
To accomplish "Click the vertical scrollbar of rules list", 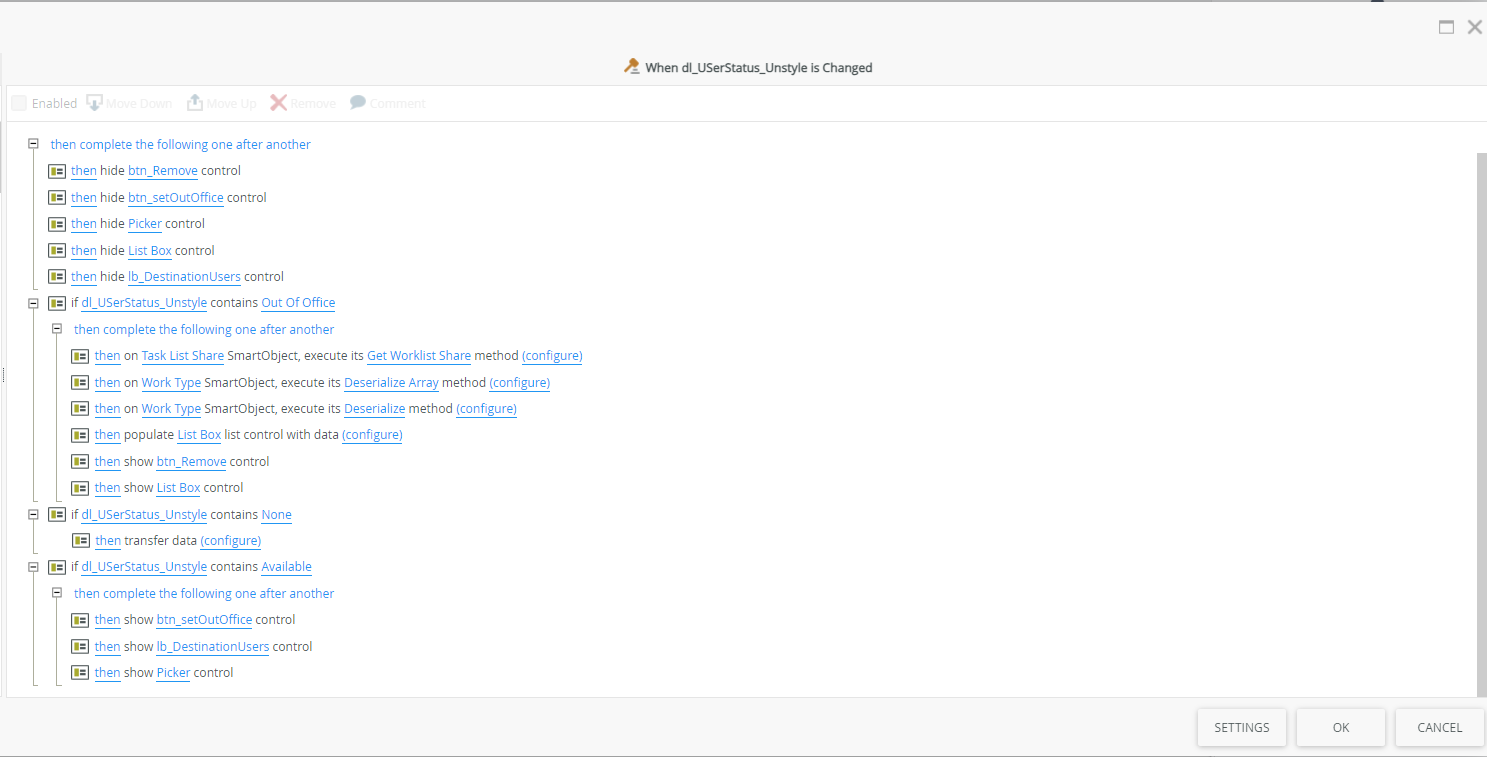I will 1480,420.
